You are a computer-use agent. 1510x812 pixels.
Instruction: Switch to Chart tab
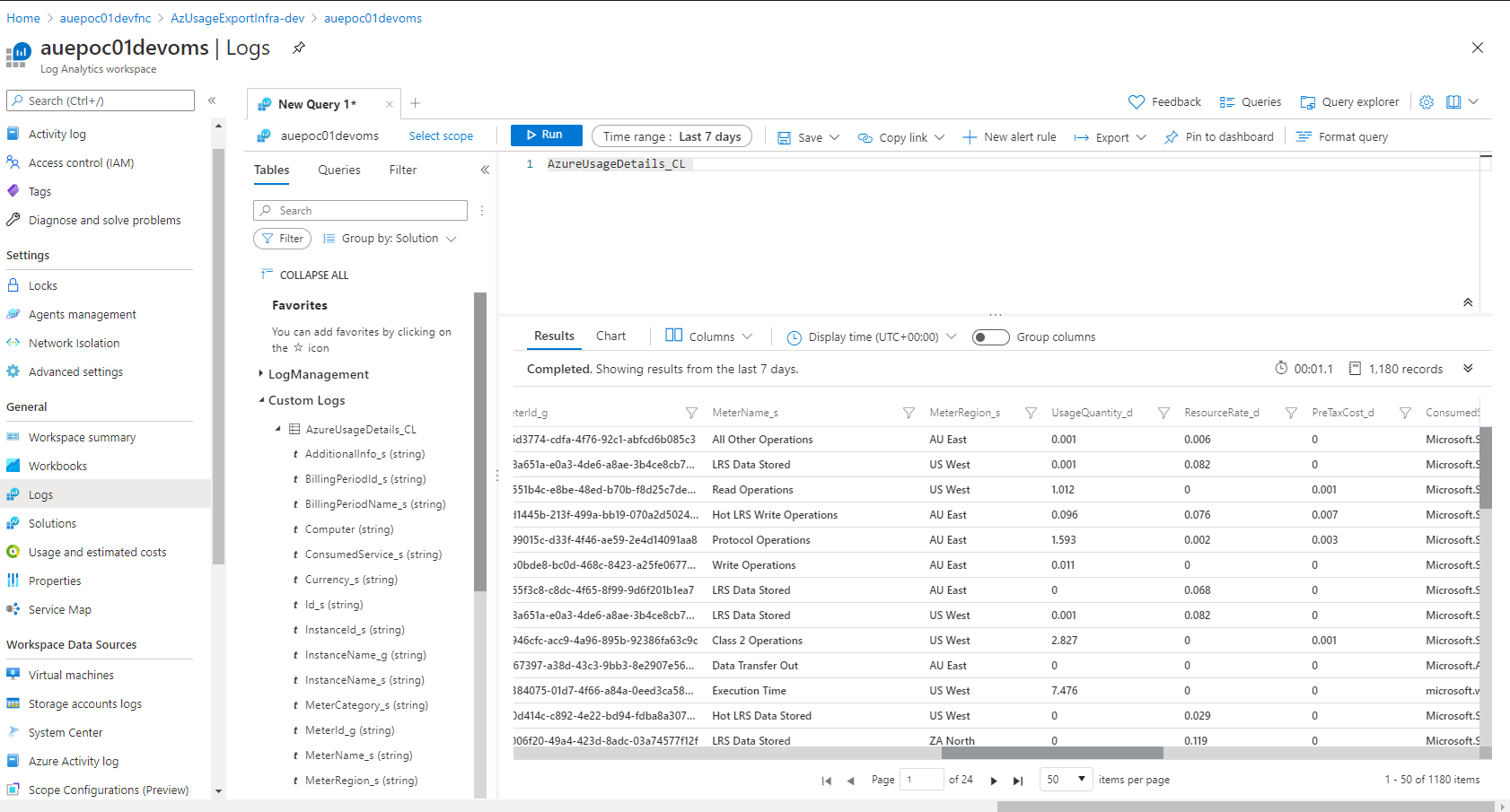610,336
